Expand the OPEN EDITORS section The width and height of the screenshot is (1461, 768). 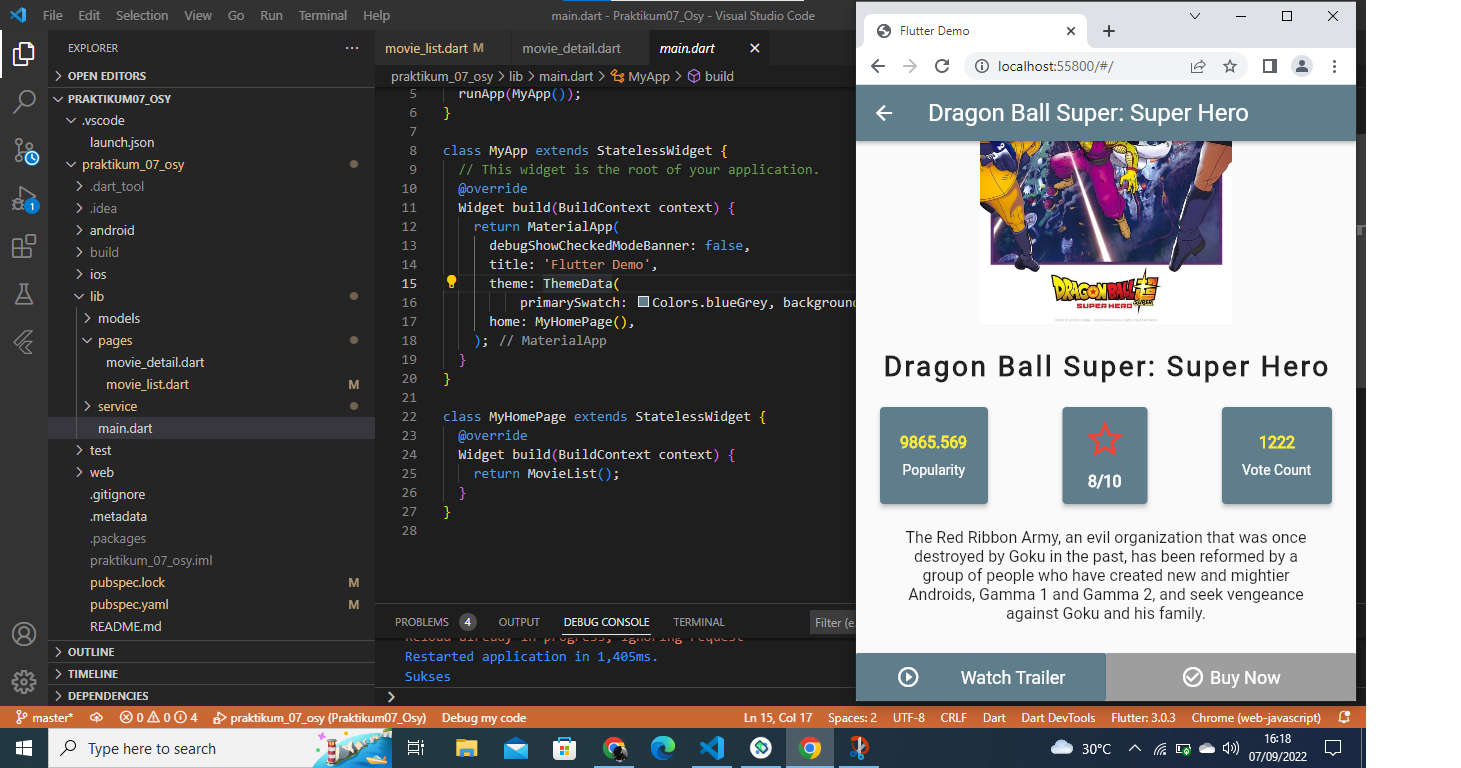click(x=211, y=76)
